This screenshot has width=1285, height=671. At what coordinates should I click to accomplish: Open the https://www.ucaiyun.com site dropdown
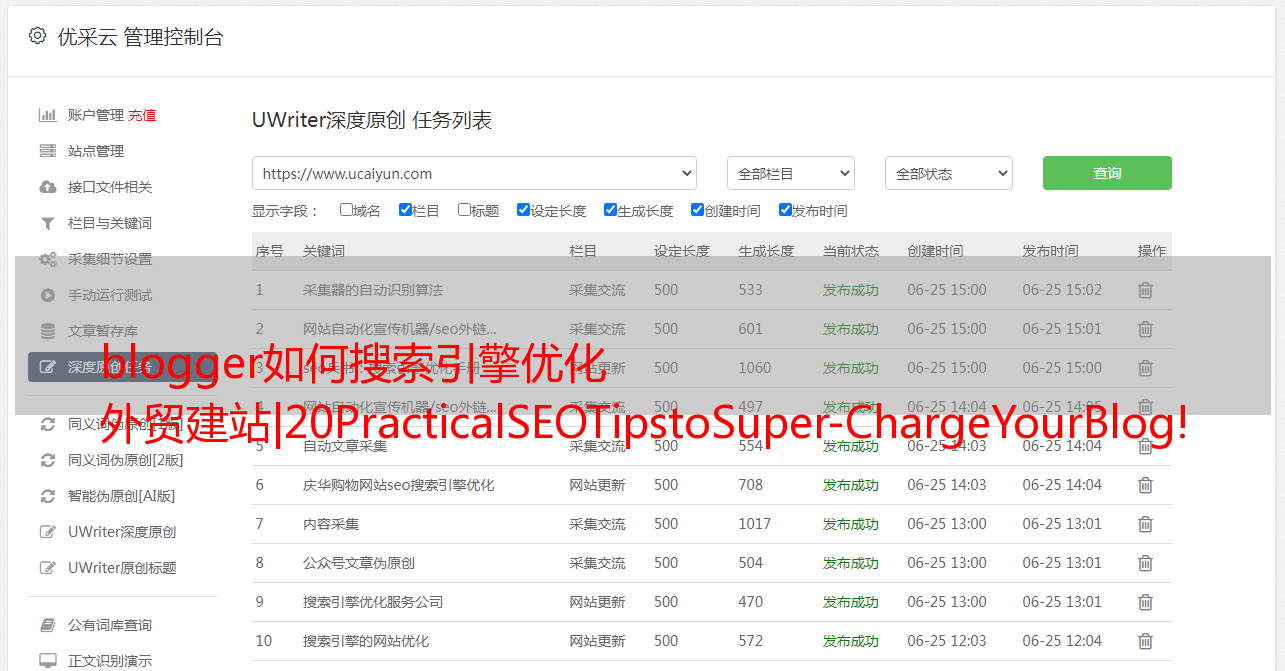click(x=474, y=173)
